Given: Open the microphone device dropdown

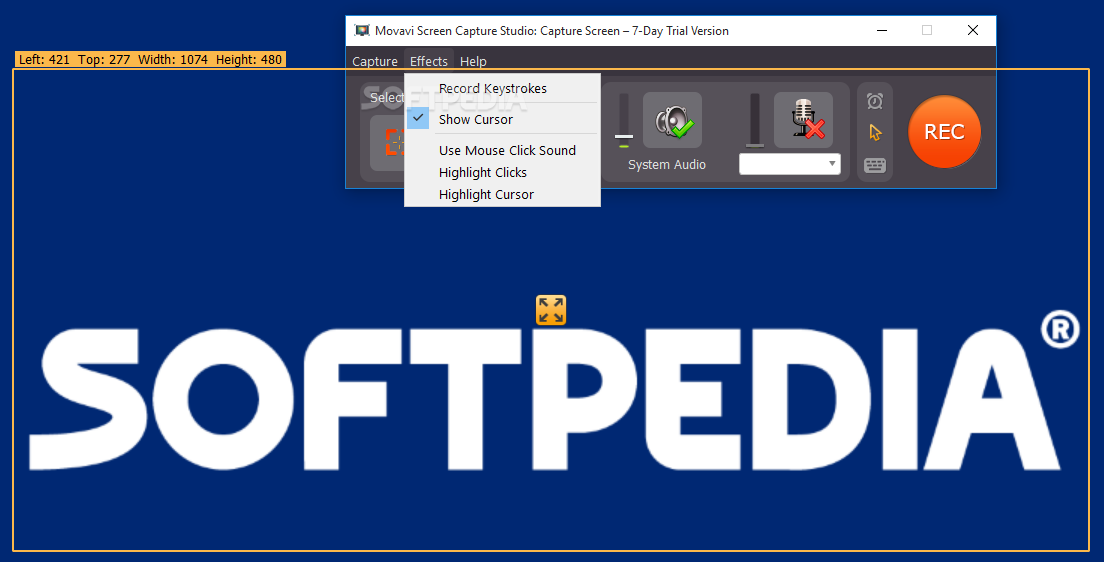Looking at the screenshot, I should (x=789, y=164).
